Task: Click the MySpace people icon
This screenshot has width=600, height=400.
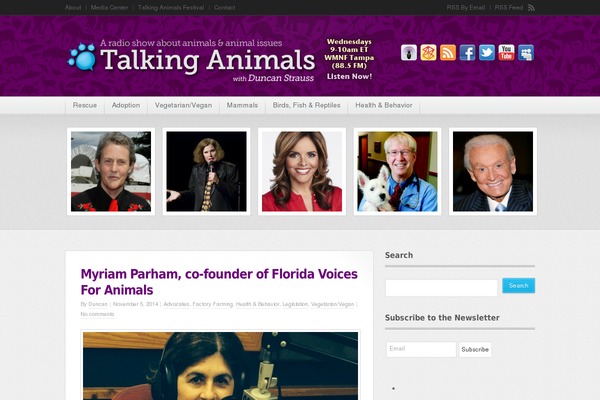Action: click(526, 52)
